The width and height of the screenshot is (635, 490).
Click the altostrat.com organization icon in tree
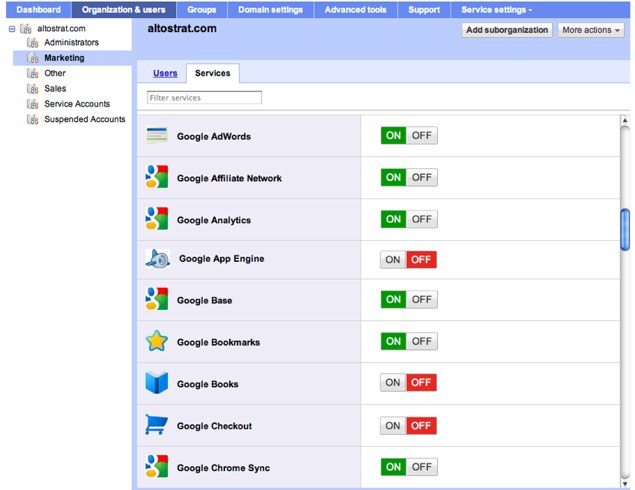click(x=26, y=29)
